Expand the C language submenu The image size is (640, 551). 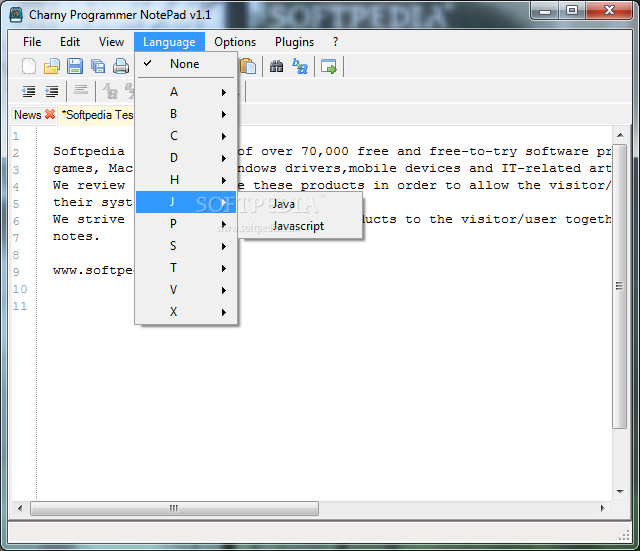pyautogui.click(x=186, y=136)
